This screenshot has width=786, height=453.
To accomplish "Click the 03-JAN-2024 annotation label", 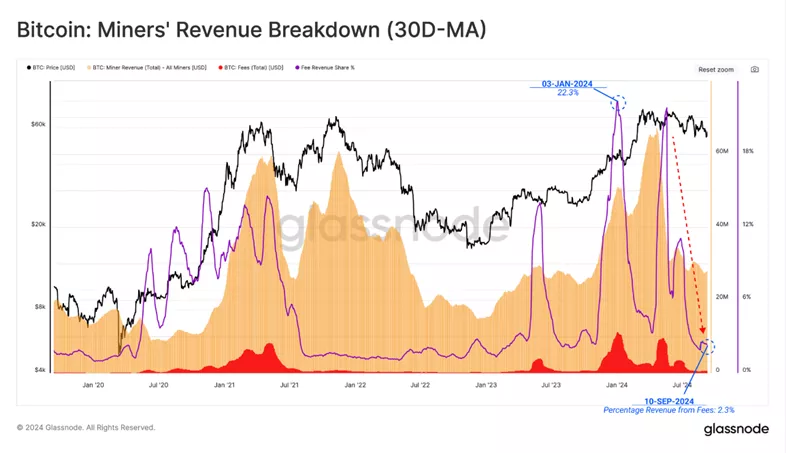I will [567, 84].
